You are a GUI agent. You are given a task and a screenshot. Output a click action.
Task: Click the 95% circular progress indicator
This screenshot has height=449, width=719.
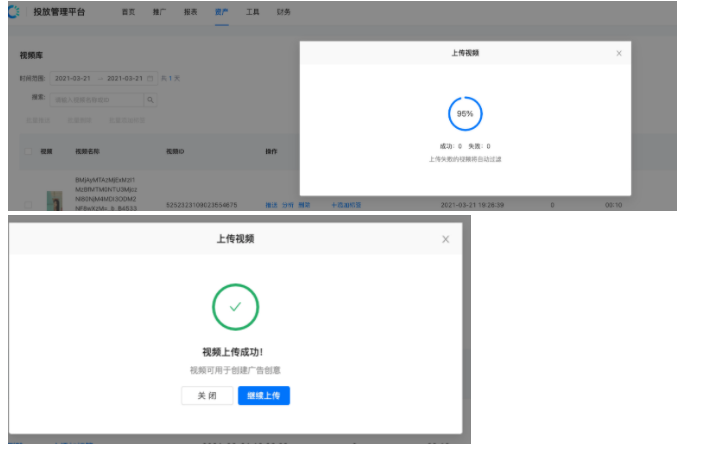tap(465, 114)
